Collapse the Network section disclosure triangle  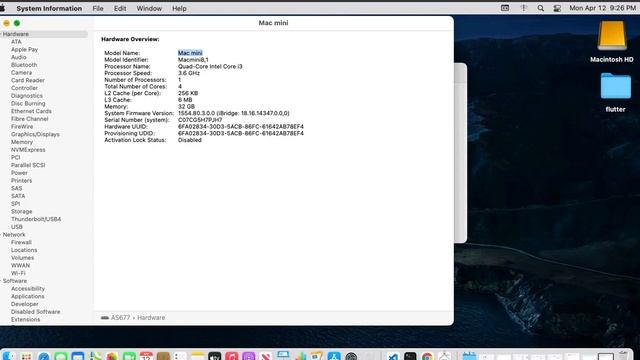point(1,235)
